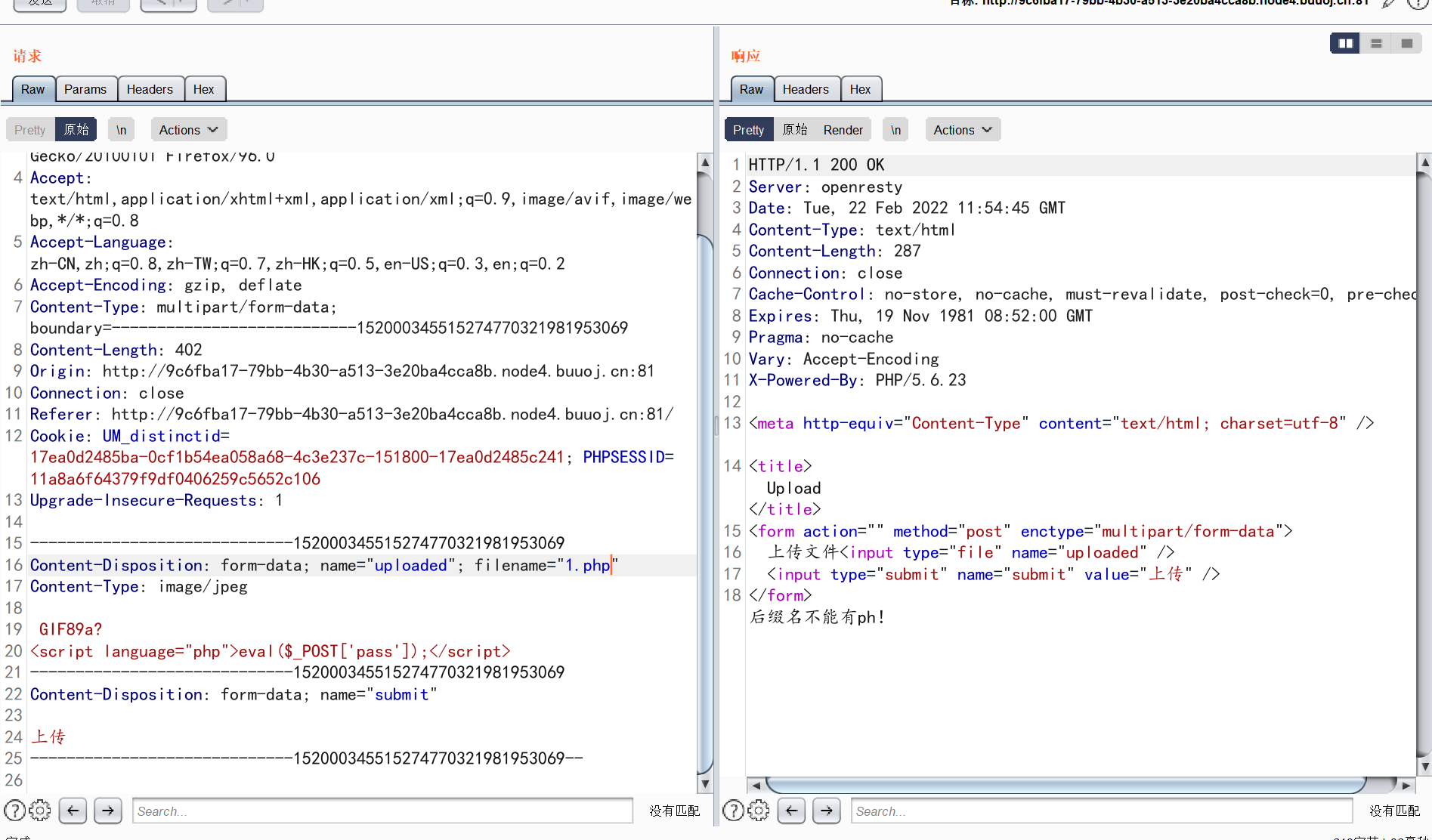The image size is (1432, 840).
Task: Click response horizontal scrollbar left arrow
Action: click(756, 785)
